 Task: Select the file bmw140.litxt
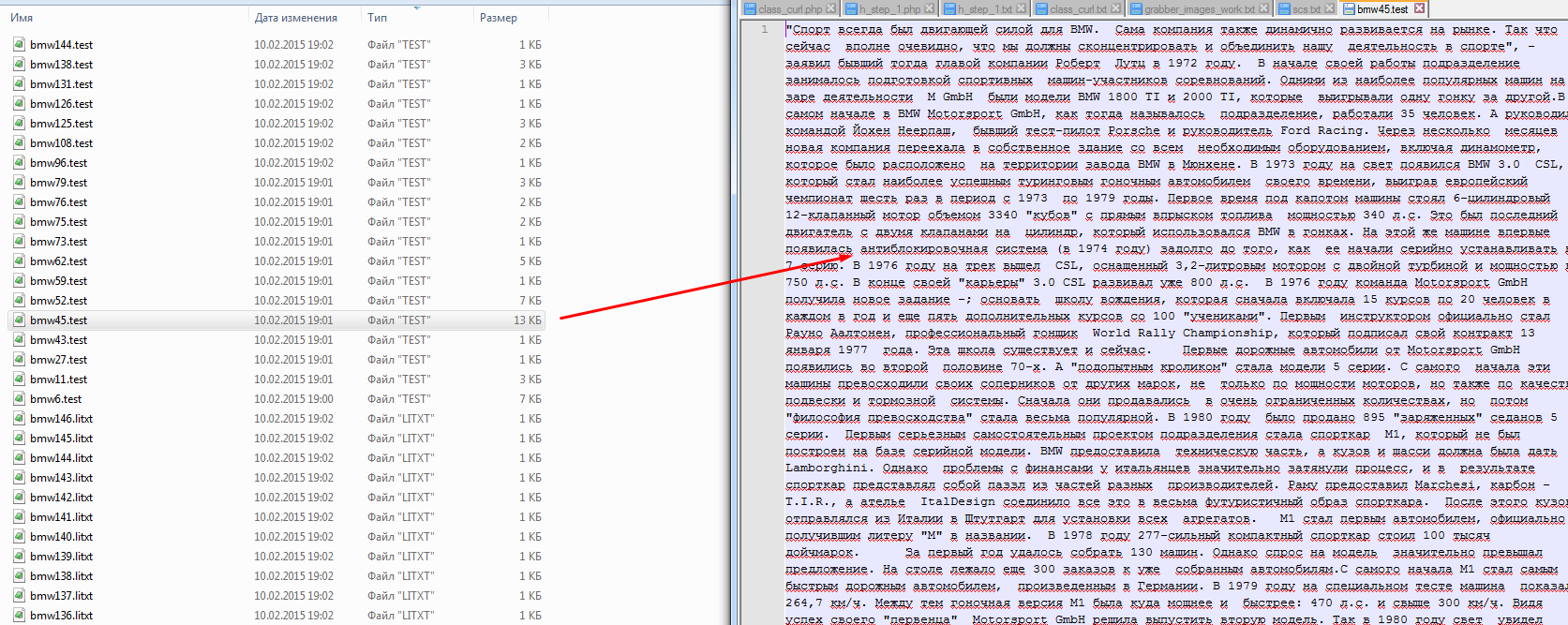(61, 536)
